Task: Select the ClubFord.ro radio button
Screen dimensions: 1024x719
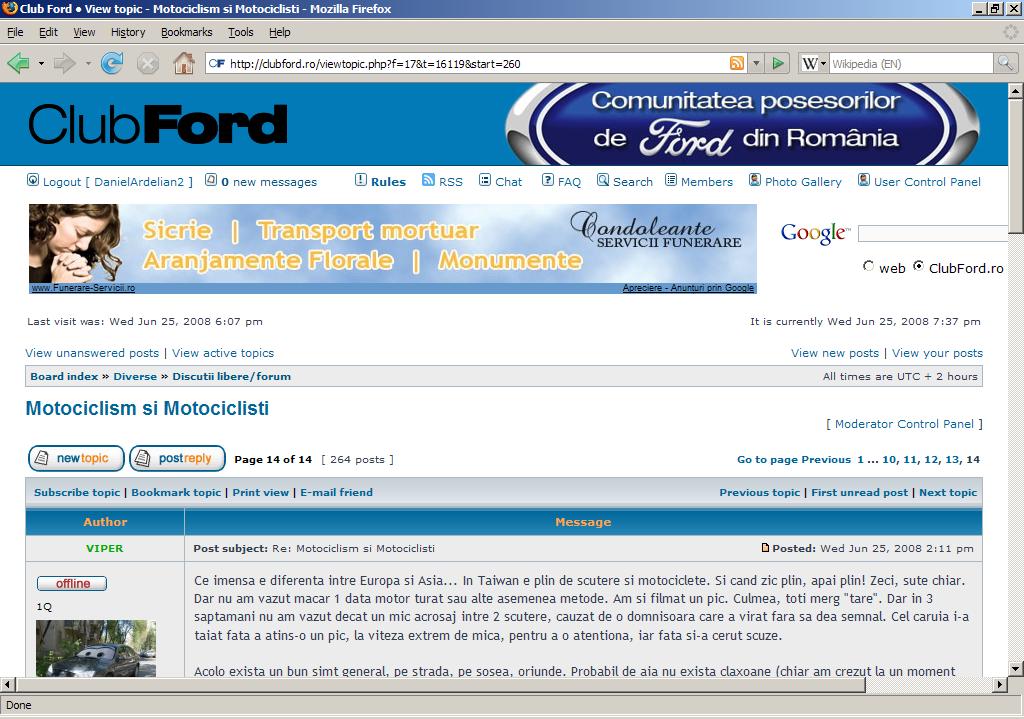Action: tap(918, 267)
